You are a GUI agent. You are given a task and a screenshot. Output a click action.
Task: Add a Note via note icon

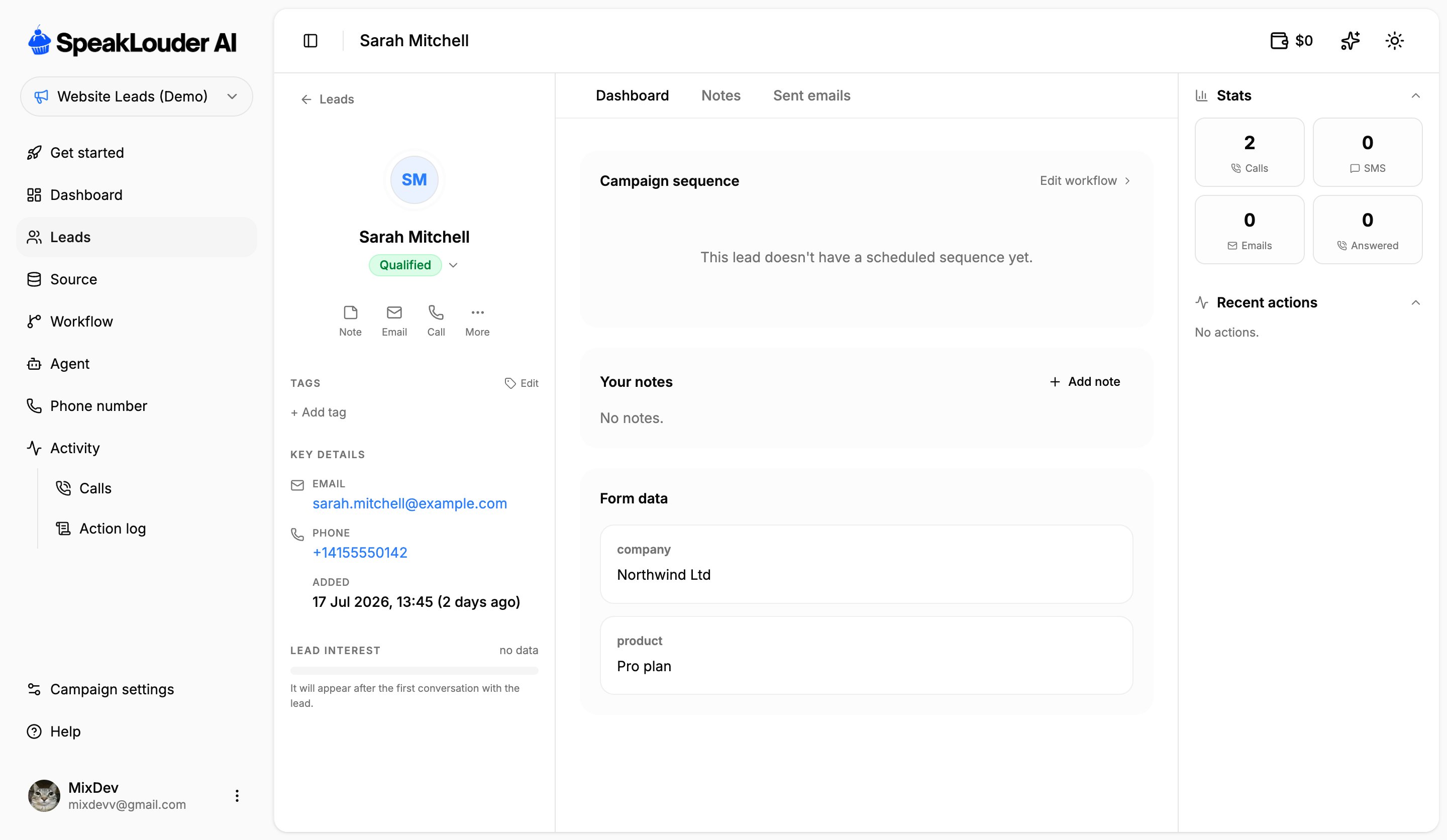[350, 321]
